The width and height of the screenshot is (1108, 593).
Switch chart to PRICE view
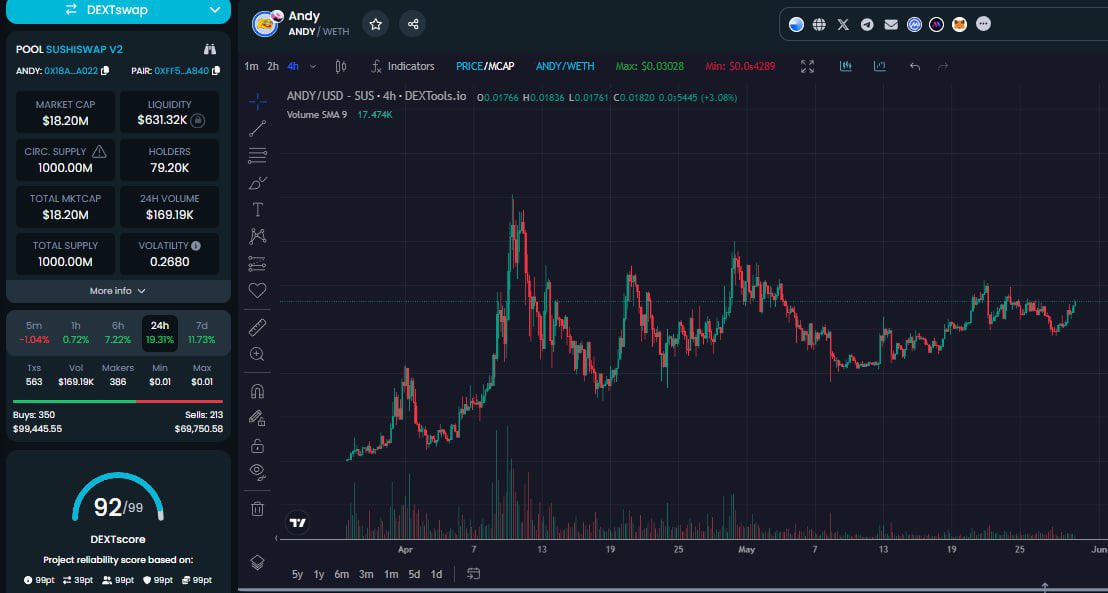(x=468, y=66)
